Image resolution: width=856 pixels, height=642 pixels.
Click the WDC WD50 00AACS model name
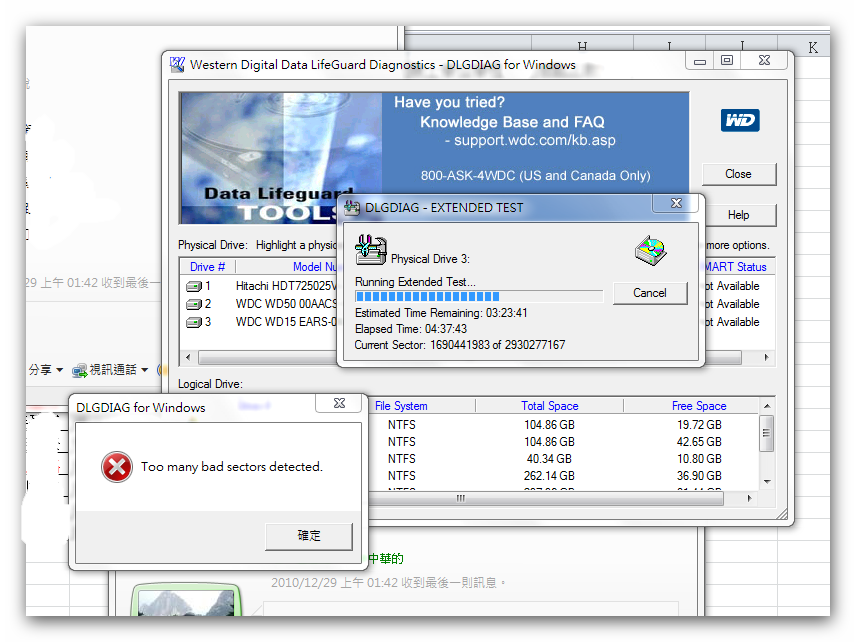287,304
